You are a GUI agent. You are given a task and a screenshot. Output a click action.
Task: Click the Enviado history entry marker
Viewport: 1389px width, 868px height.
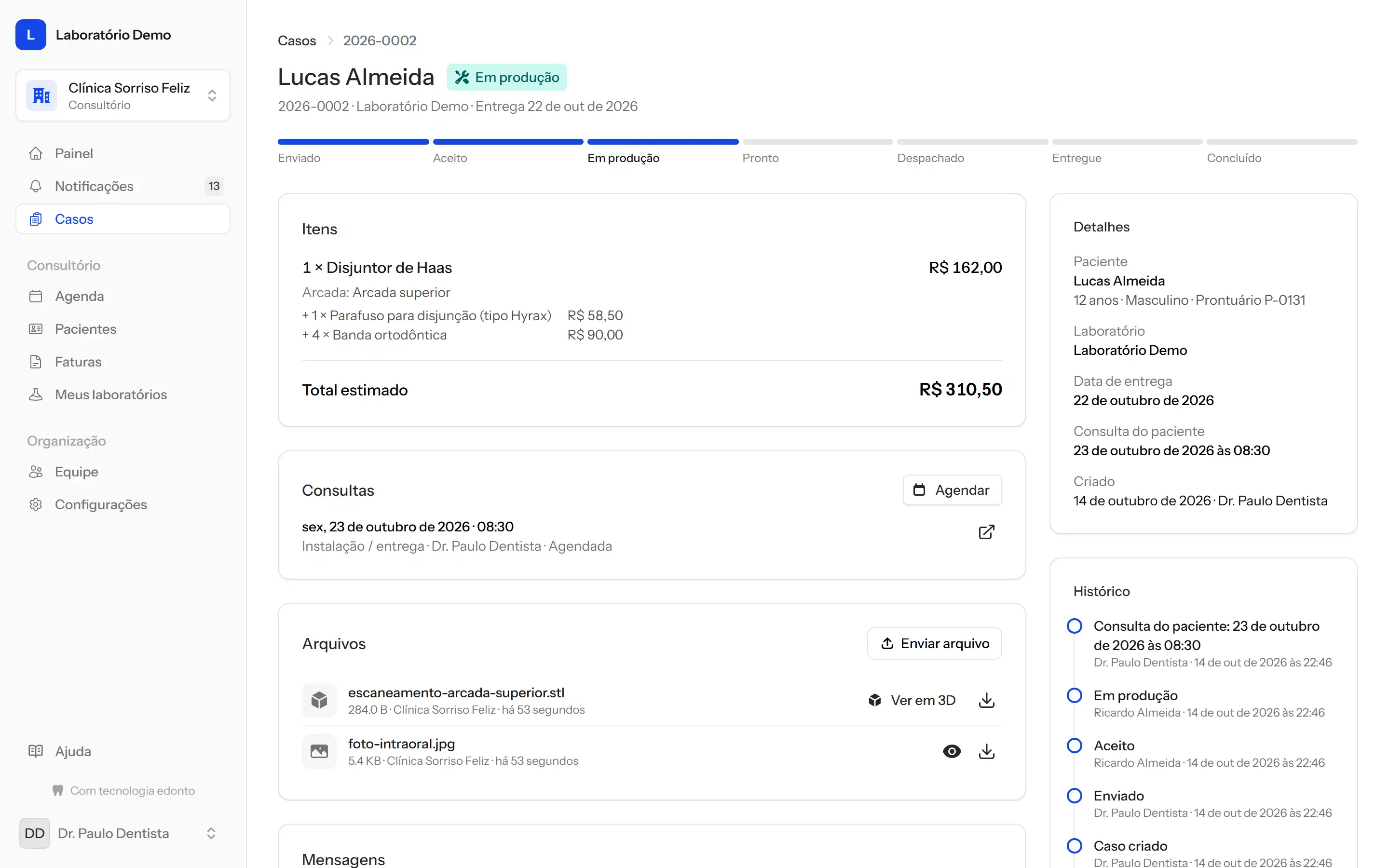(x=1074, y=796)
